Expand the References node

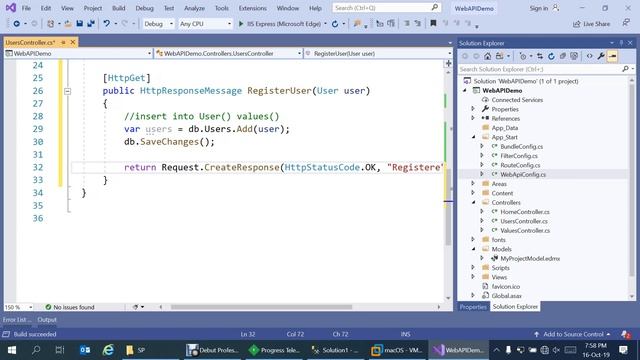pyautogui.click(x=473, y=118)
